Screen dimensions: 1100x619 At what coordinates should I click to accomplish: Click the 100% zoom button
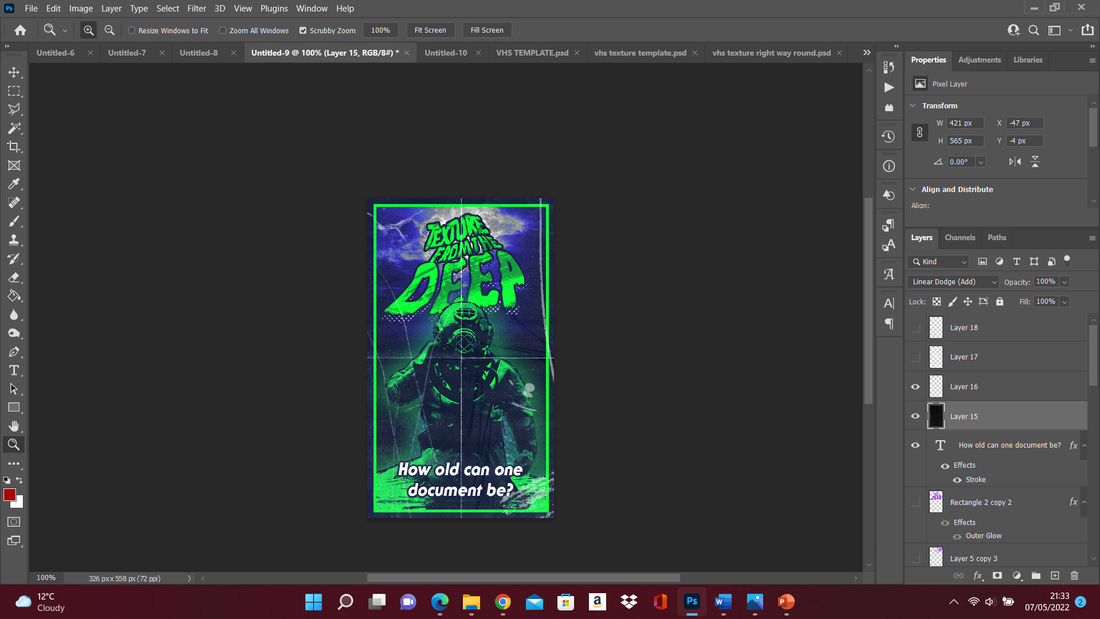[x=380, y=30]
